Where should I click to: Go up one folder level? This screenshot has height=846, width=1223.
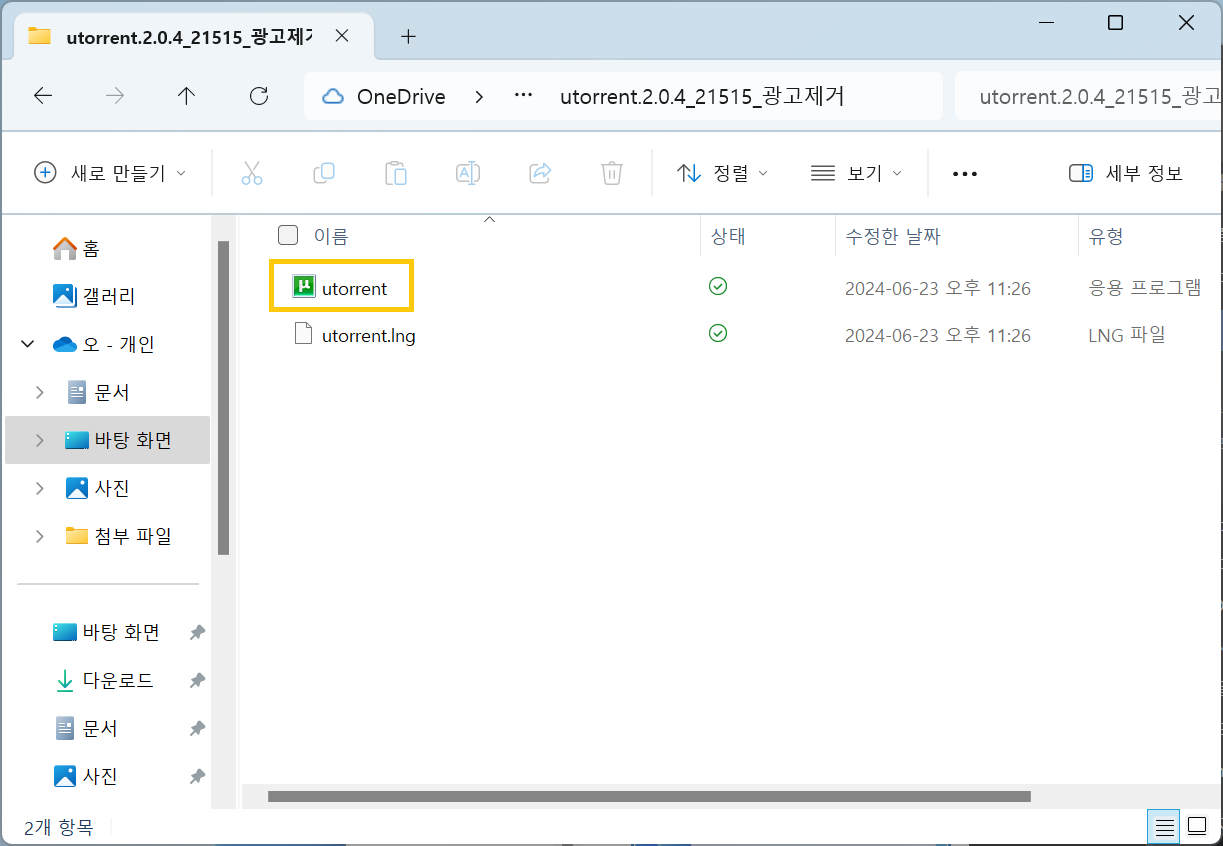click(x=186, y=96)
